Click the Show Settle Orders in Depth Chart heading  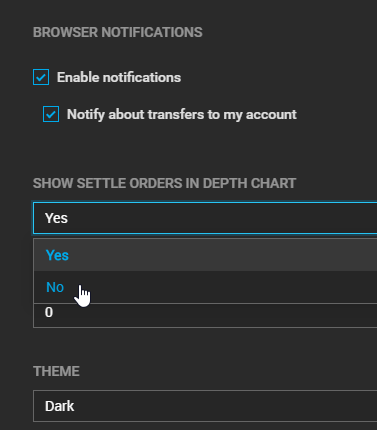point(164,183)
